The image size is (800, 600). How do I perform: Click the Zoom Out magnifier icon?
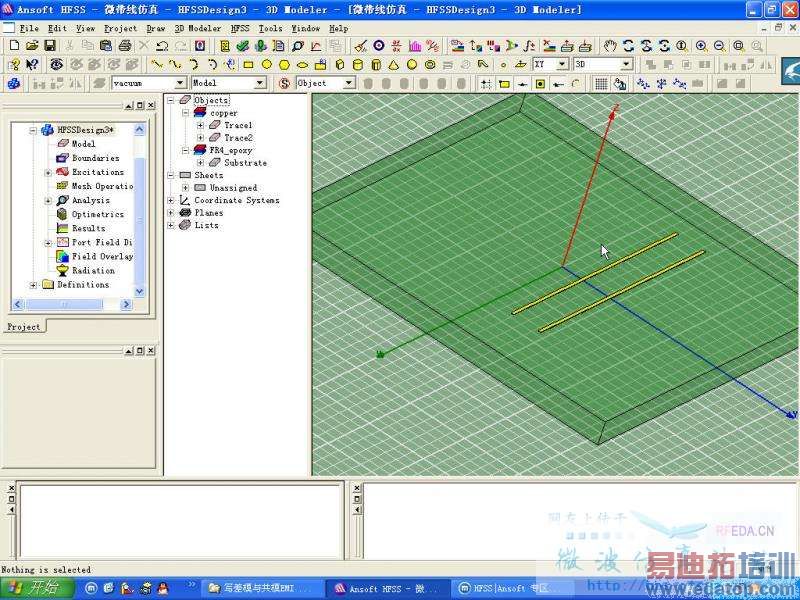coord(719,46)
